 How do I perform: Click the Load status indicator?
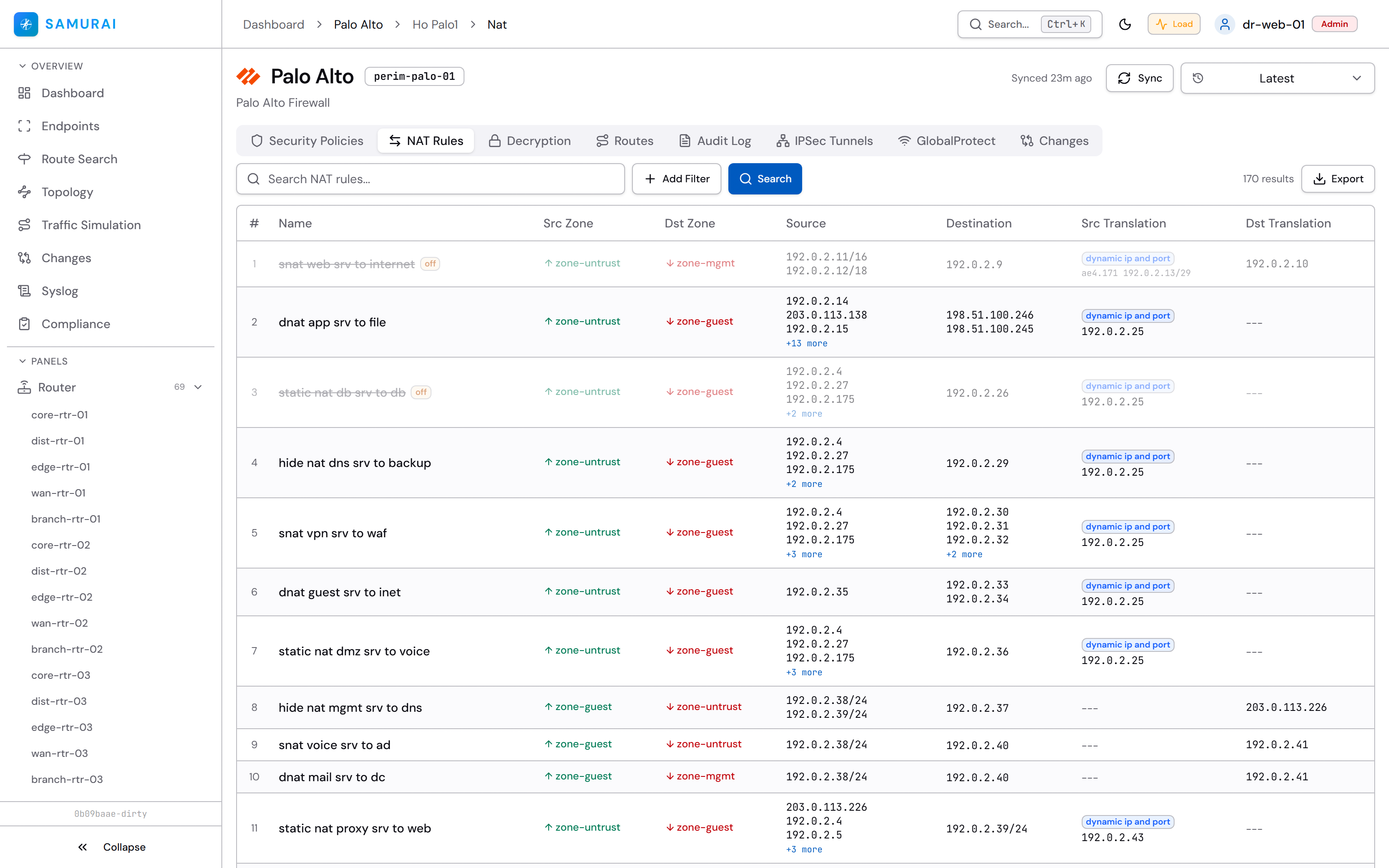point(1174,24)
